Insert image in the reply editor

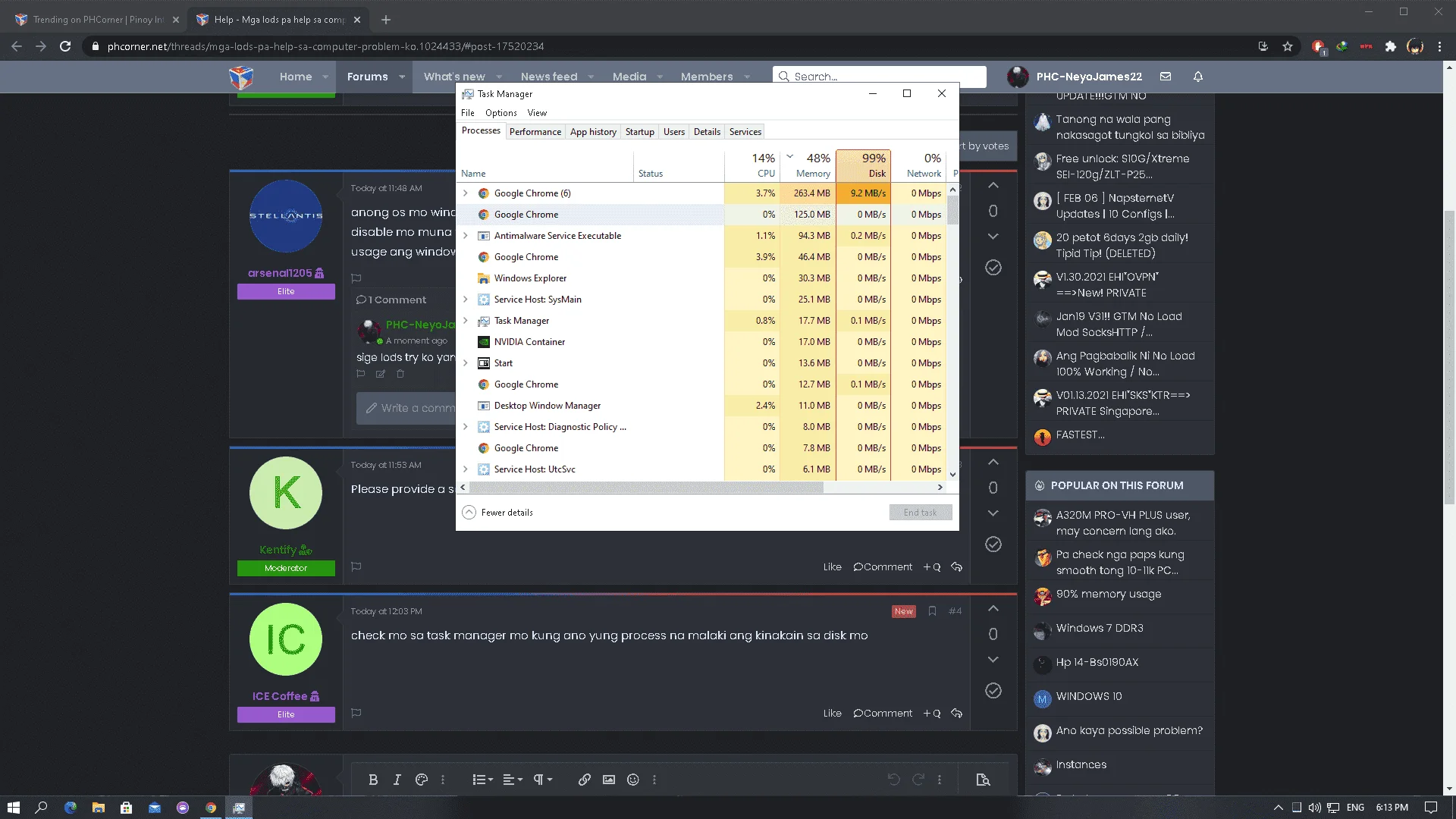[609, 780]
